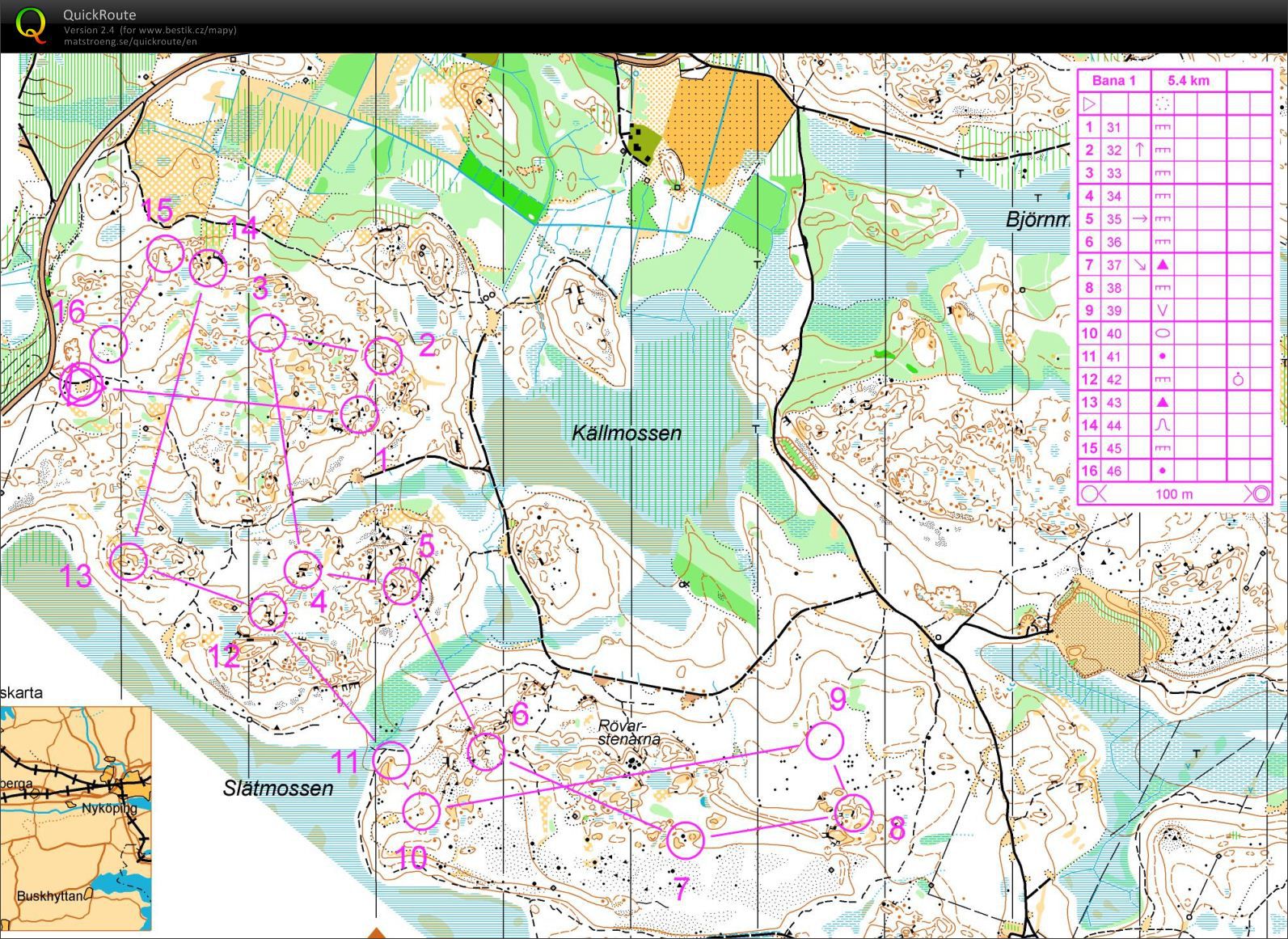Click the Källmossen marsh label
Image resolution: width=1288 pixels, height=939 pixels.
coord(627,433)
